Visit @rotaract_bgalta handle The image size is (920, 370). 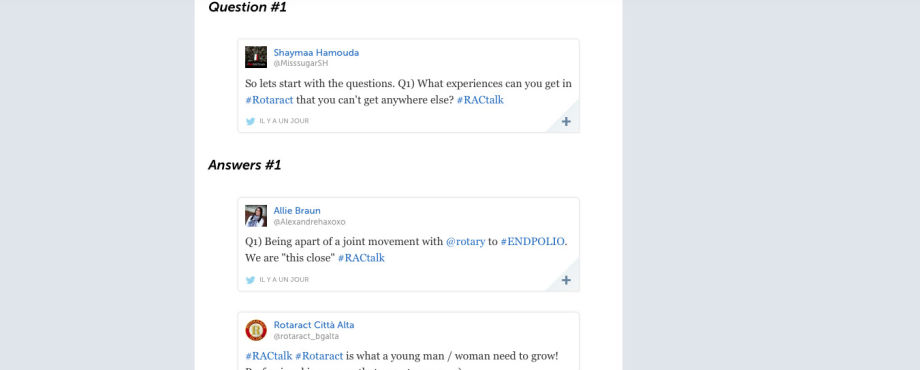306,337
